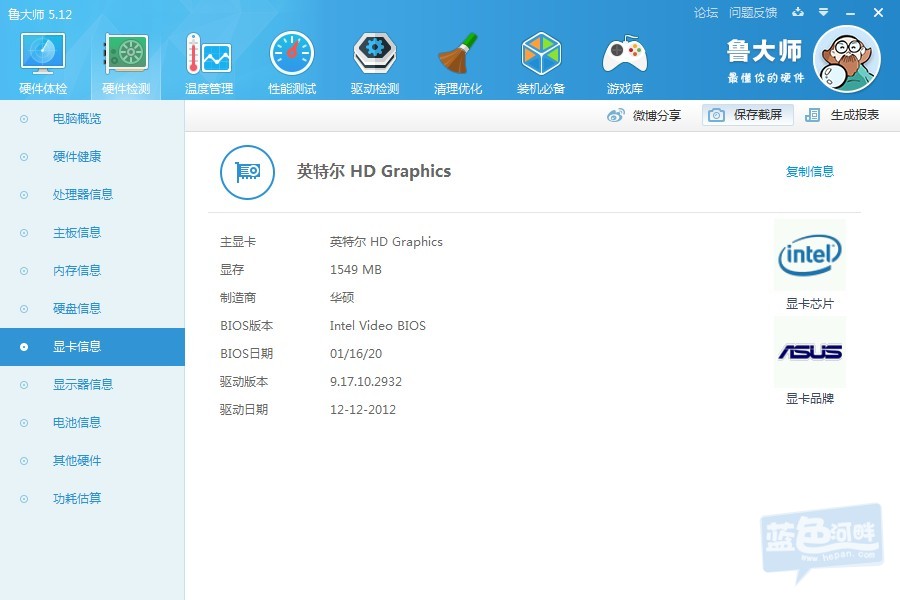Click the 鲁大师 5.12 title text
Image resolution: width=900 pixels, height=600 pixels.
coord(40,14)
